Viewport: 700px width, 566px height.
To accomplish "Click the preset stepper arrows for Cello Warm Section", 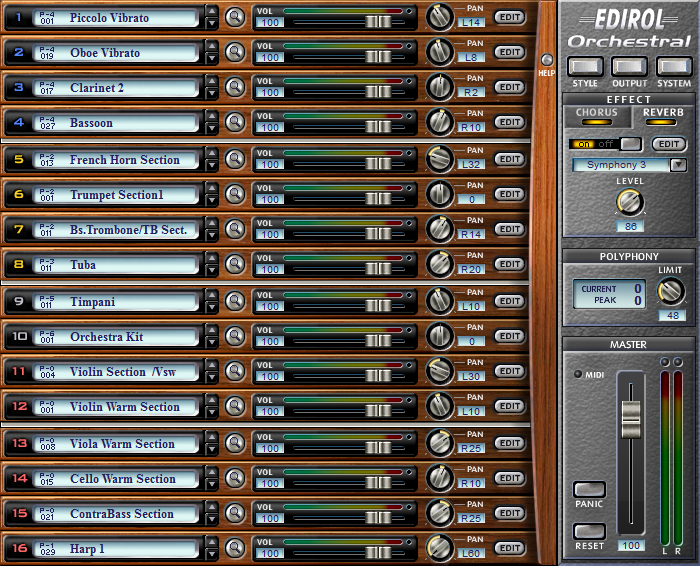I will click(212, 478).
